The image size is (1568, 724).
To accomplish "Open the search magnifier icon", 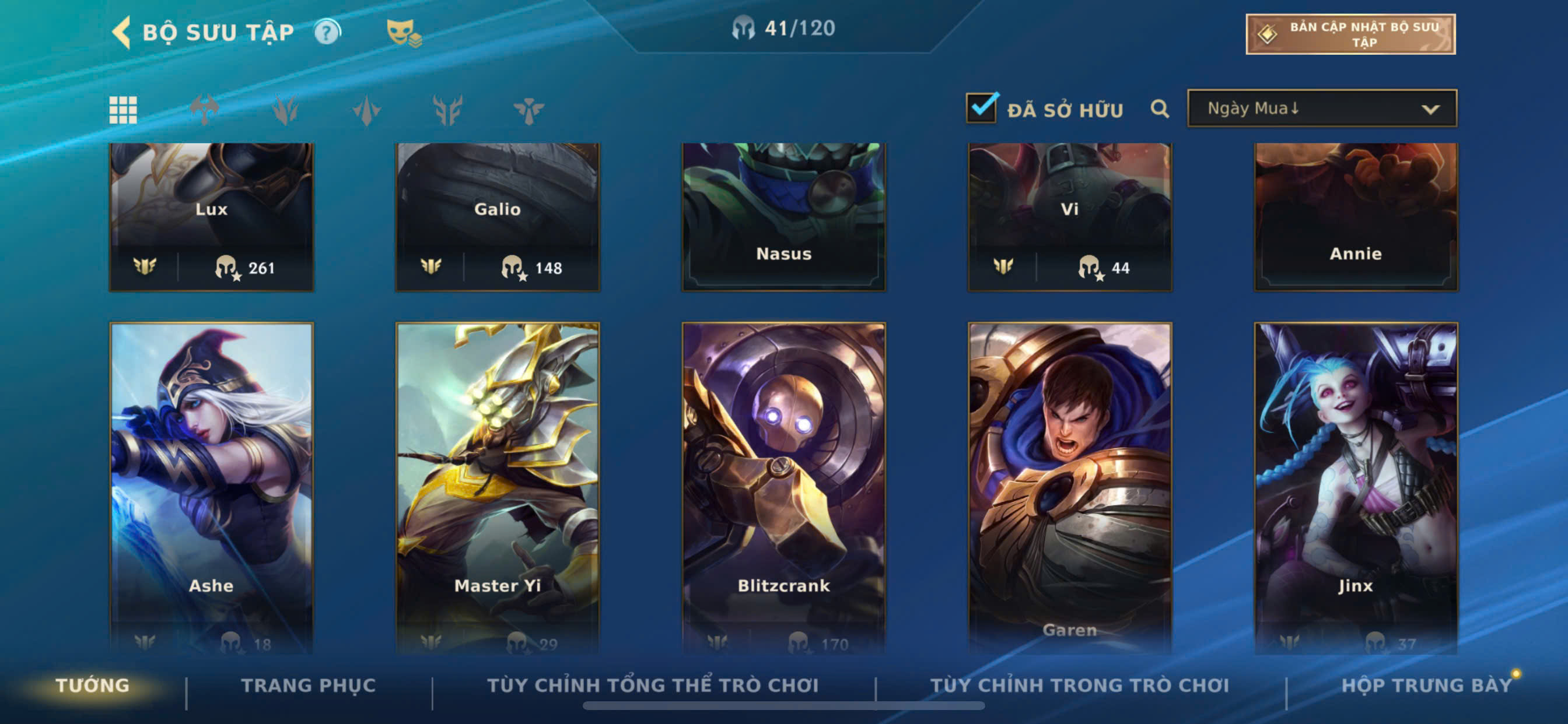I will click(x=1160, y=109).
